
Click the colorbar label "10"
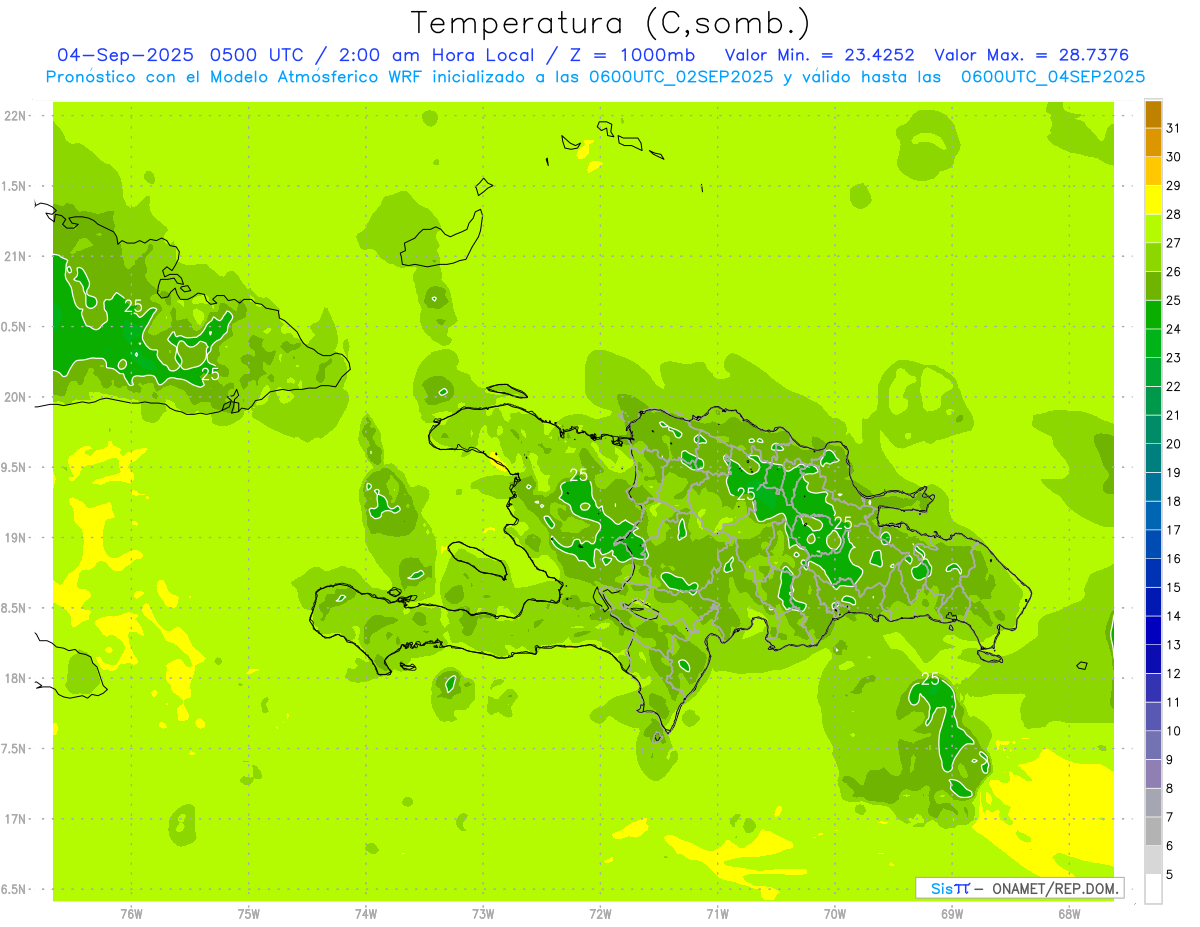[1174, 731]
